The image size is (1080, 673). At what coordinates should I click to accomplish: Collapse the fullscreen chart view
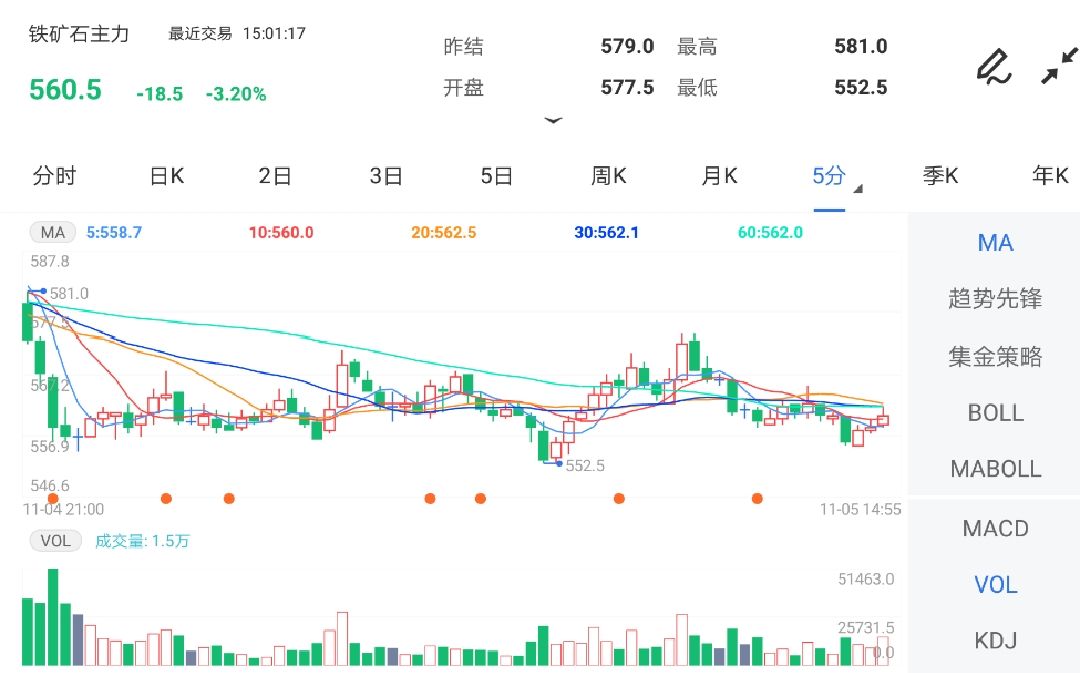click(x=1059, y=65)
